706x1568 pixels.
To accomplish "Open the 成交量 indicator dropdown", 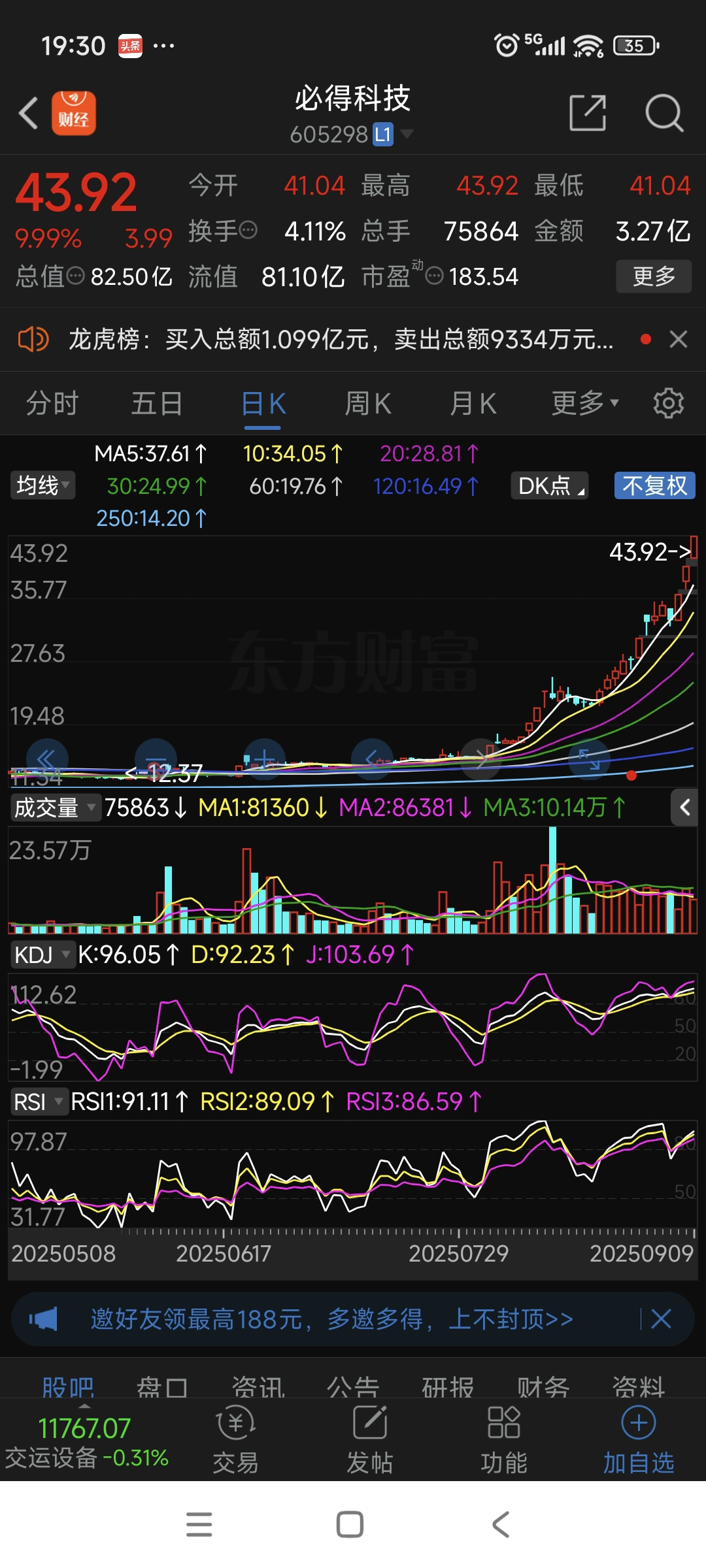I will tap(56, 808).
